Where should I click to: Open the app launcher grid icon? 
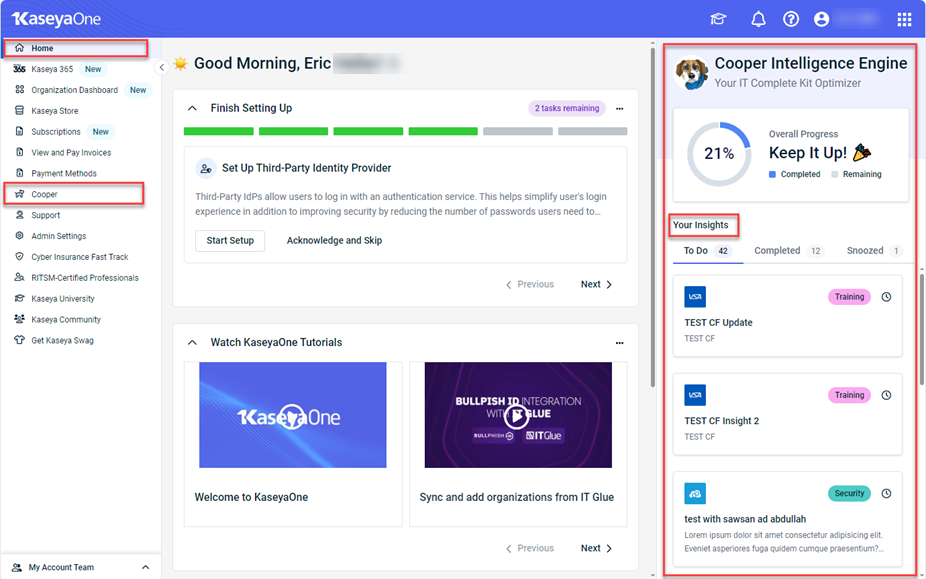tap(904, 19)
